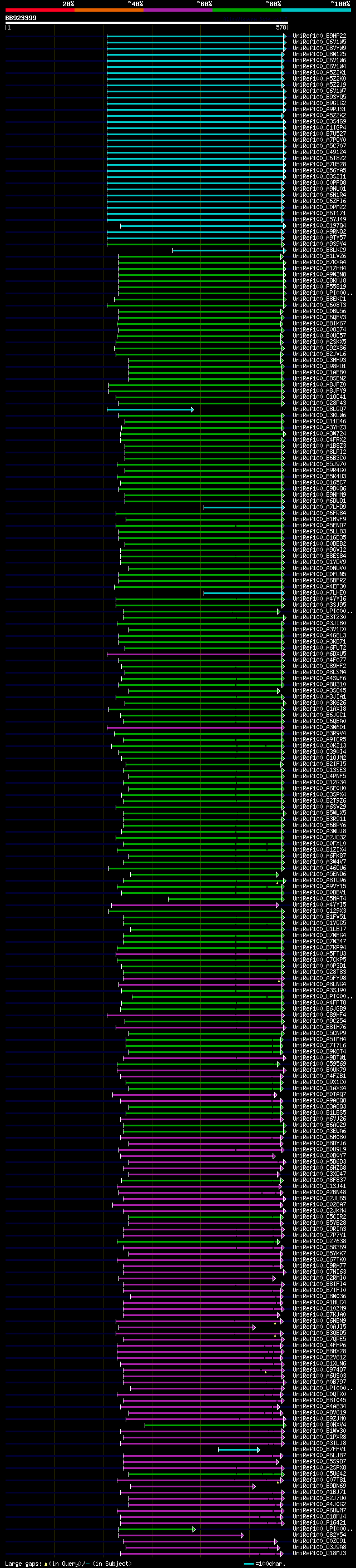Screen dimensions: 356x1568
Task: Open hit UniRef100_Q3S4G9
Action: [x=319, y=122]
